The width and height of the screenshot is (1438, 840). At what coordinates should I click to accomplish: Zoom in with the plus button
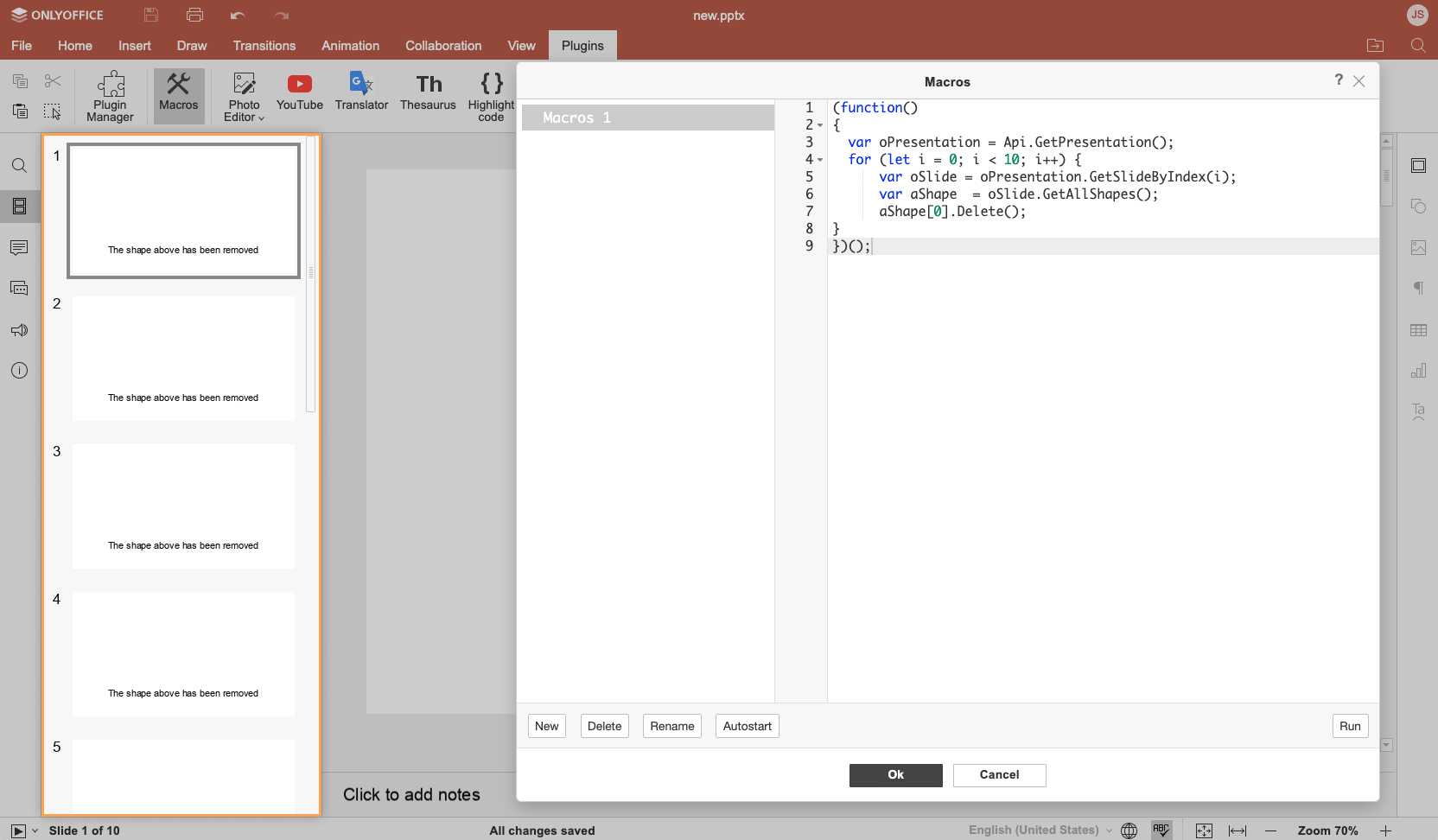[x=1385, y=830]
